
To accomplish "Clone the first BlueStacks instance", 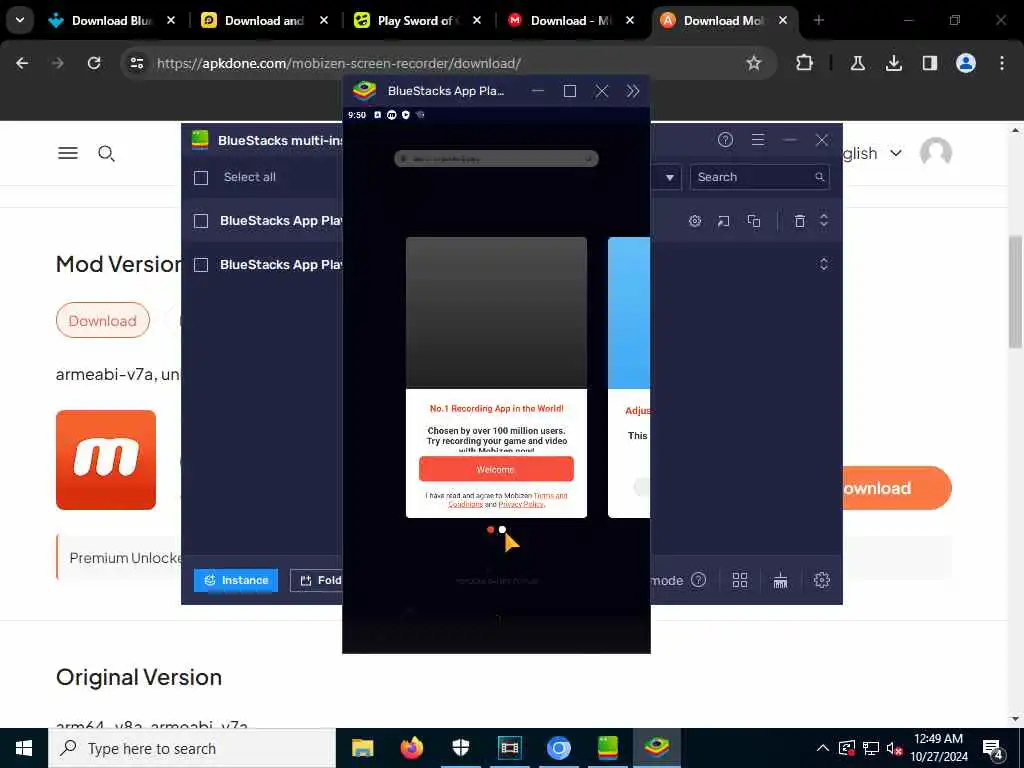I will coord(754,221).
